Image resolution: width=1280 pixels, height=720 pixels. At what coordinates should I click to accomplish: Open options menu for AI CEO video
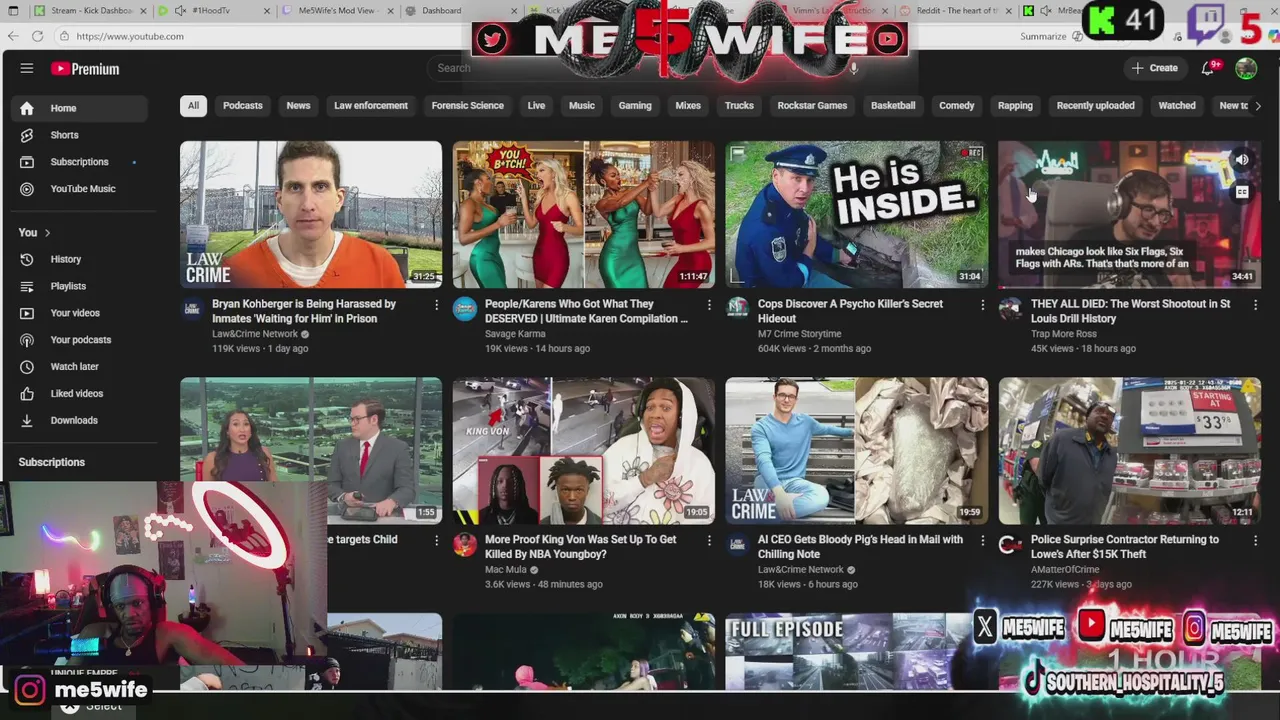pyautogui.click(x=982, y=541)
